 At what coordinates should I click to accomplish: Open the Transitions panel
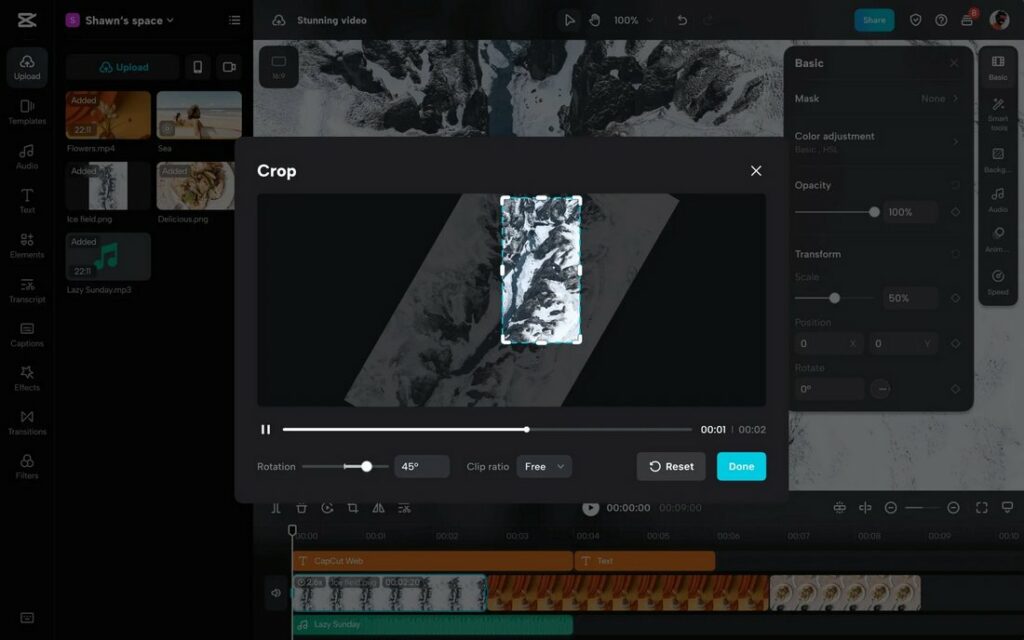click(x=26, y=424)
